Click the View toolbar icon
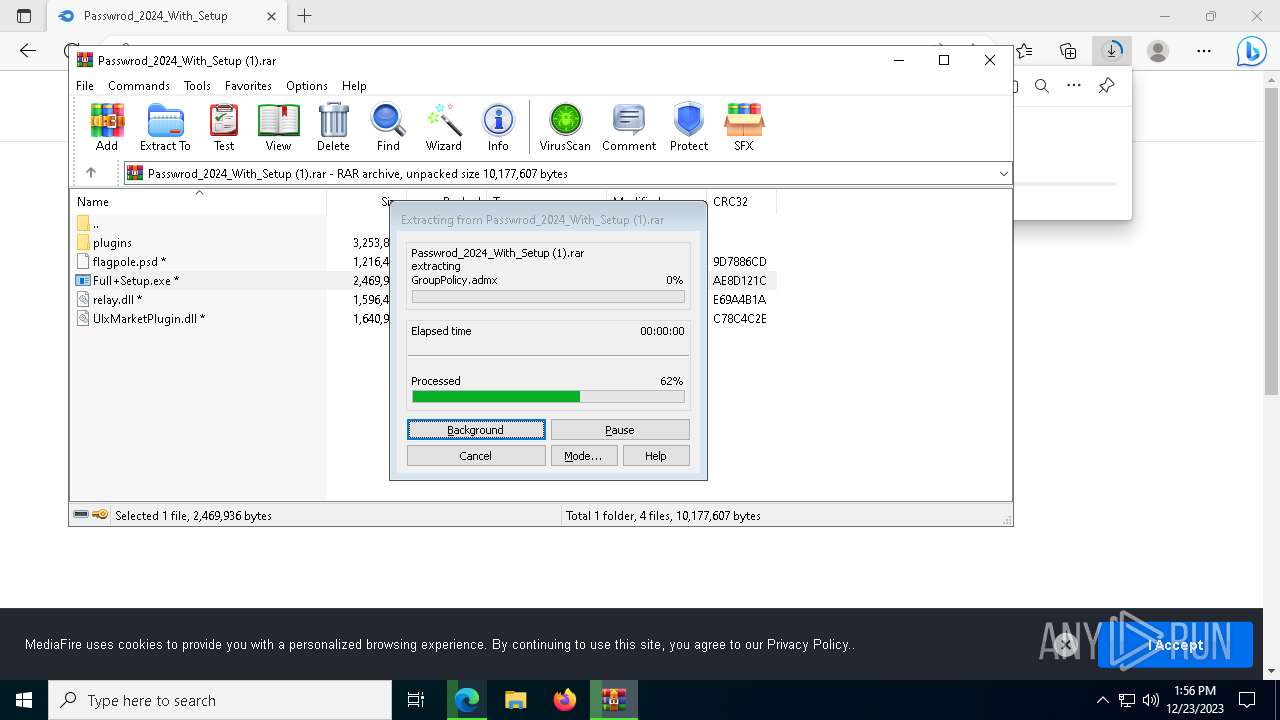 point(278,127)
